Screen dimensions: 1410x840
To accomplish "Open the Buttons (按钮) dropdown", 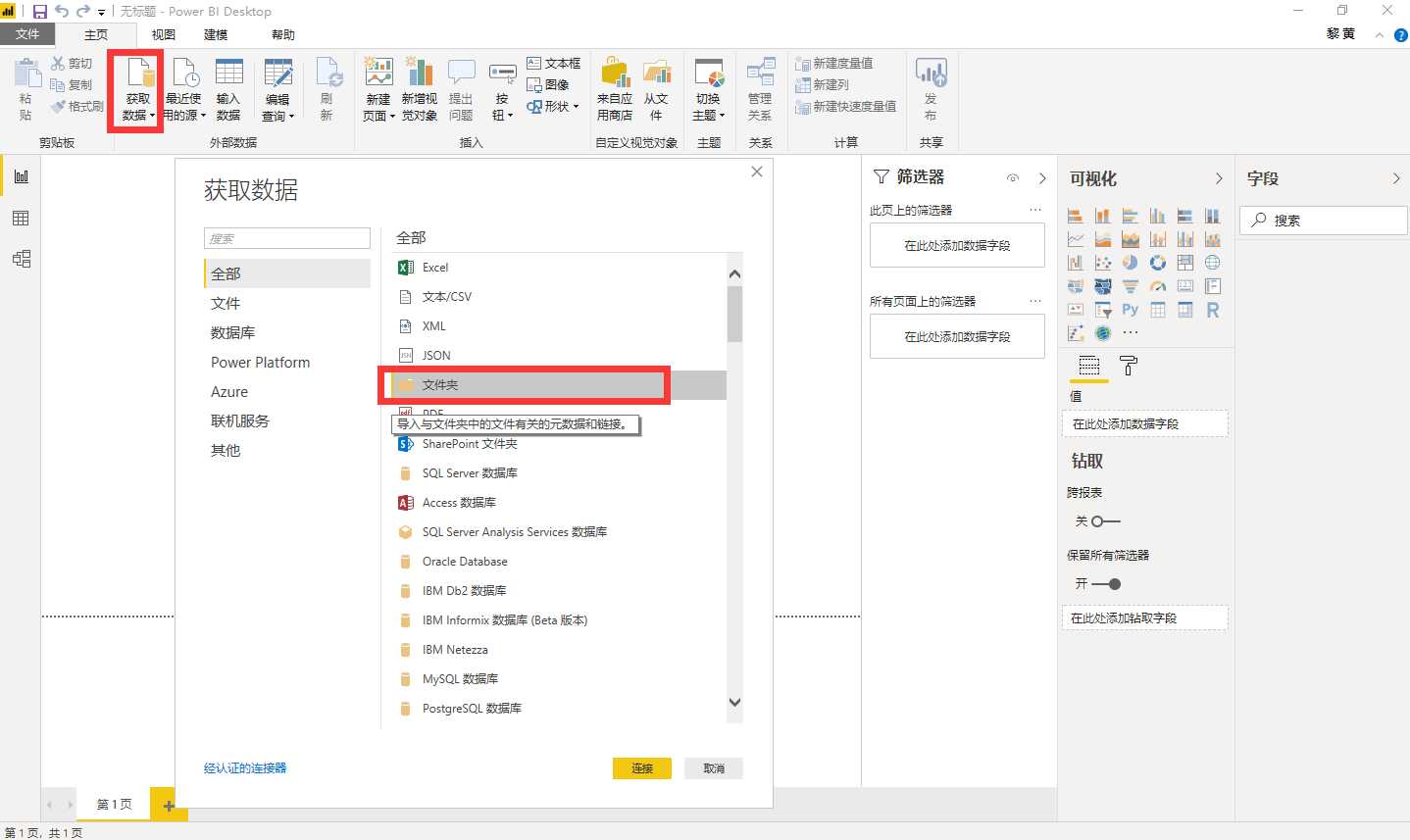I will pyautogui.click(x=502, y=90).
